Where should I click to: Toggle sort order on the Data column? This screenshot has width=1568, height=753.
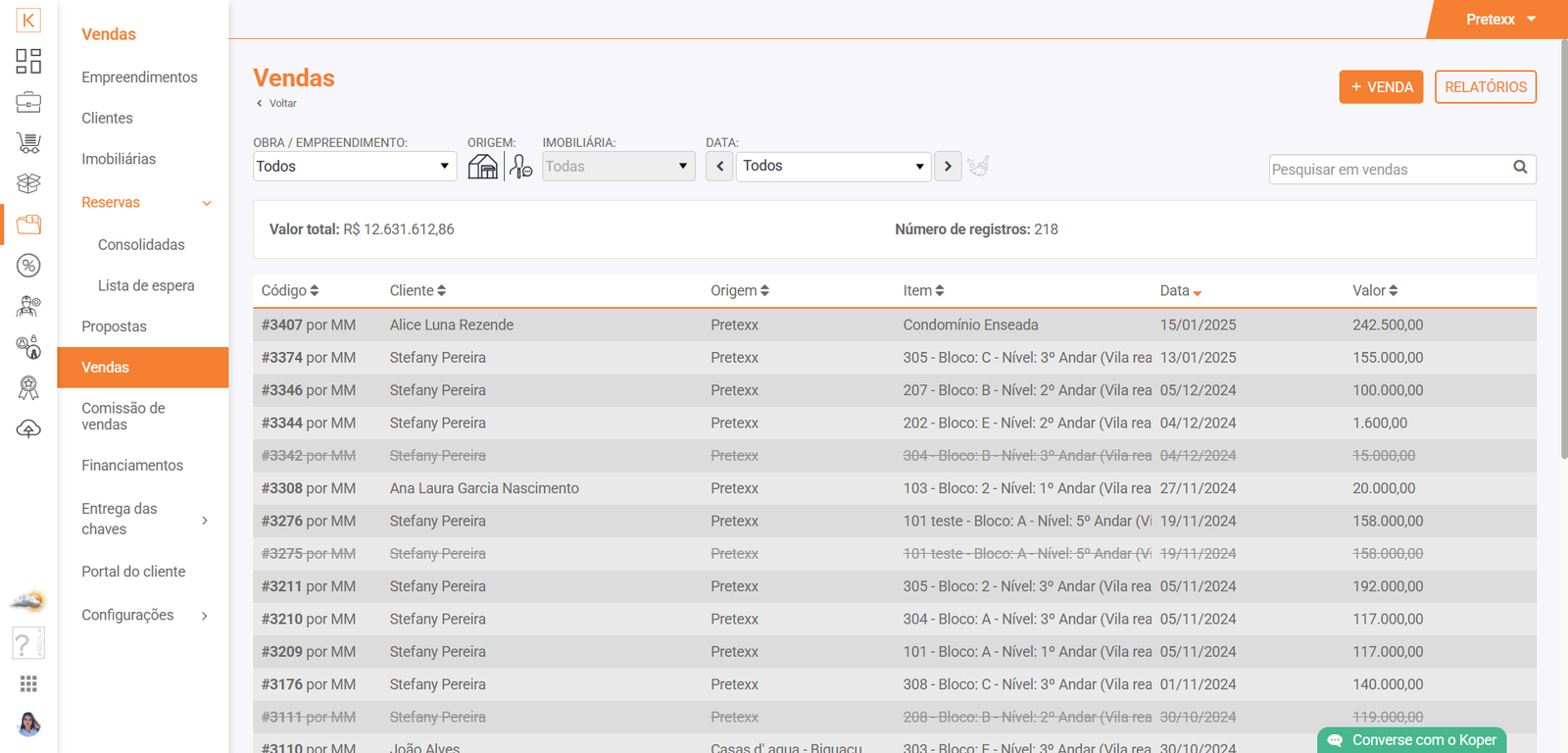[x=1180, y=291]
